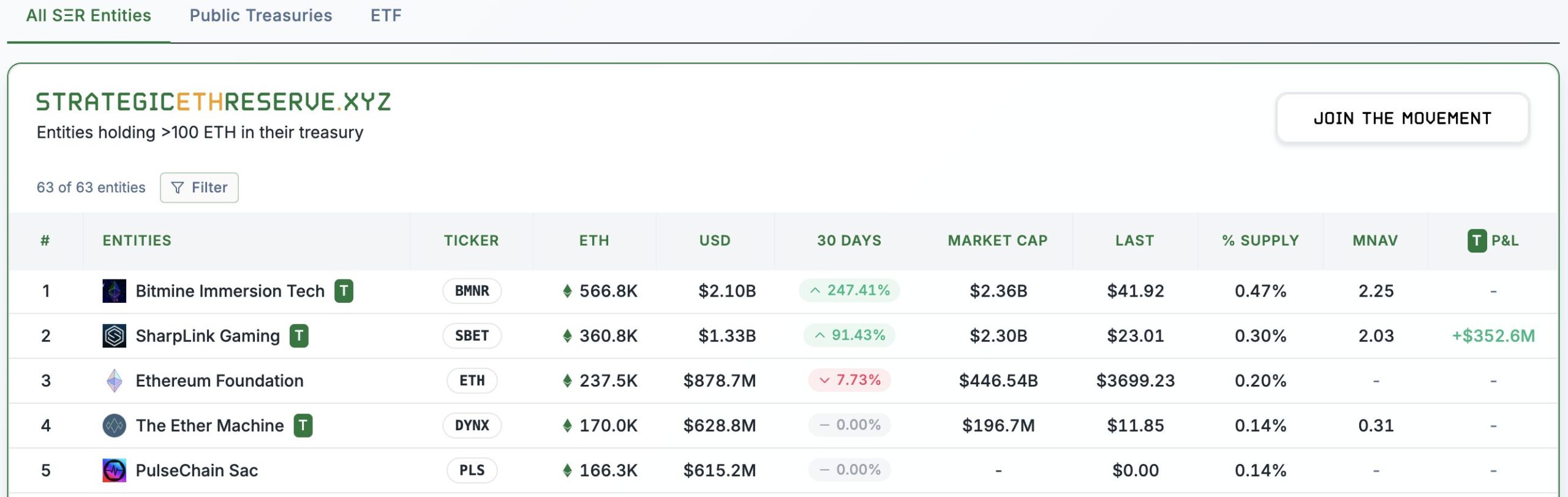Sort by the LAST column header

coord(1135,241)
